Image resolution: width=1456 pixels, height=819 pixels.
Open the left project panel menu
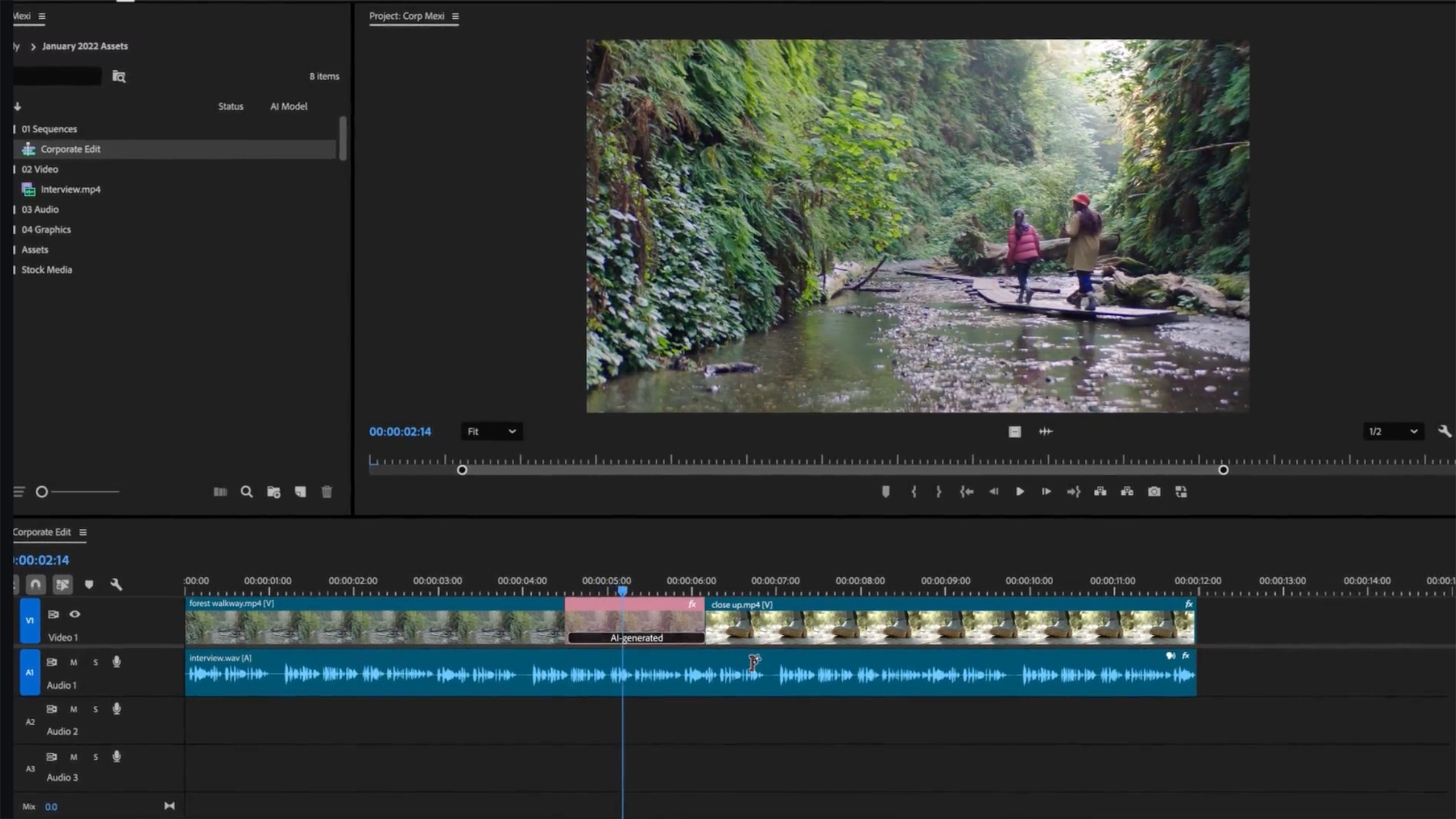(x=42, y=16)
